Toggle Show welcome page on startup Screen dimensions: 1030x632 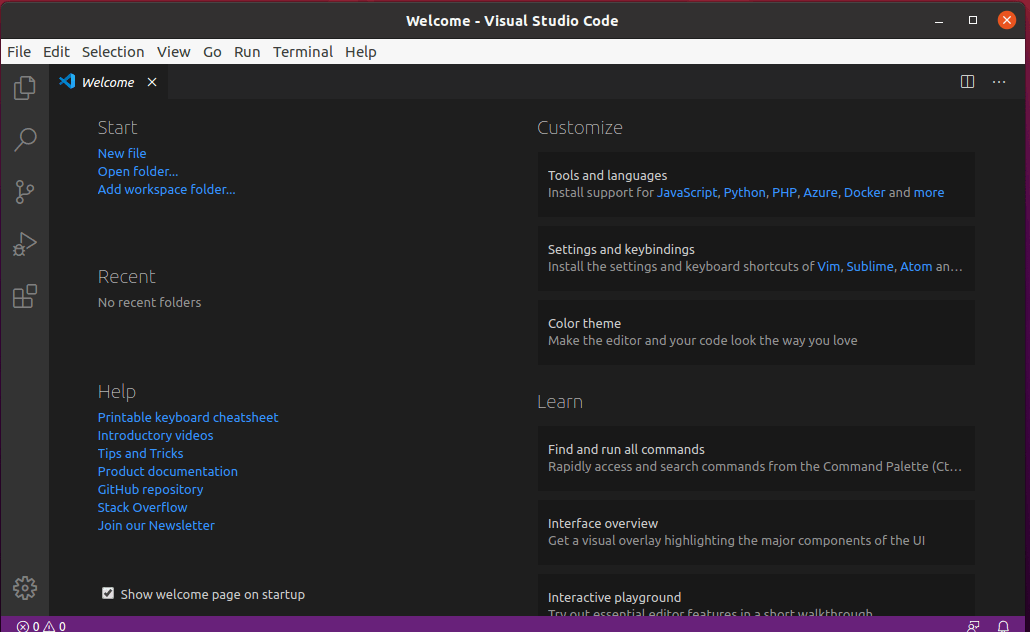coord(107,593)
